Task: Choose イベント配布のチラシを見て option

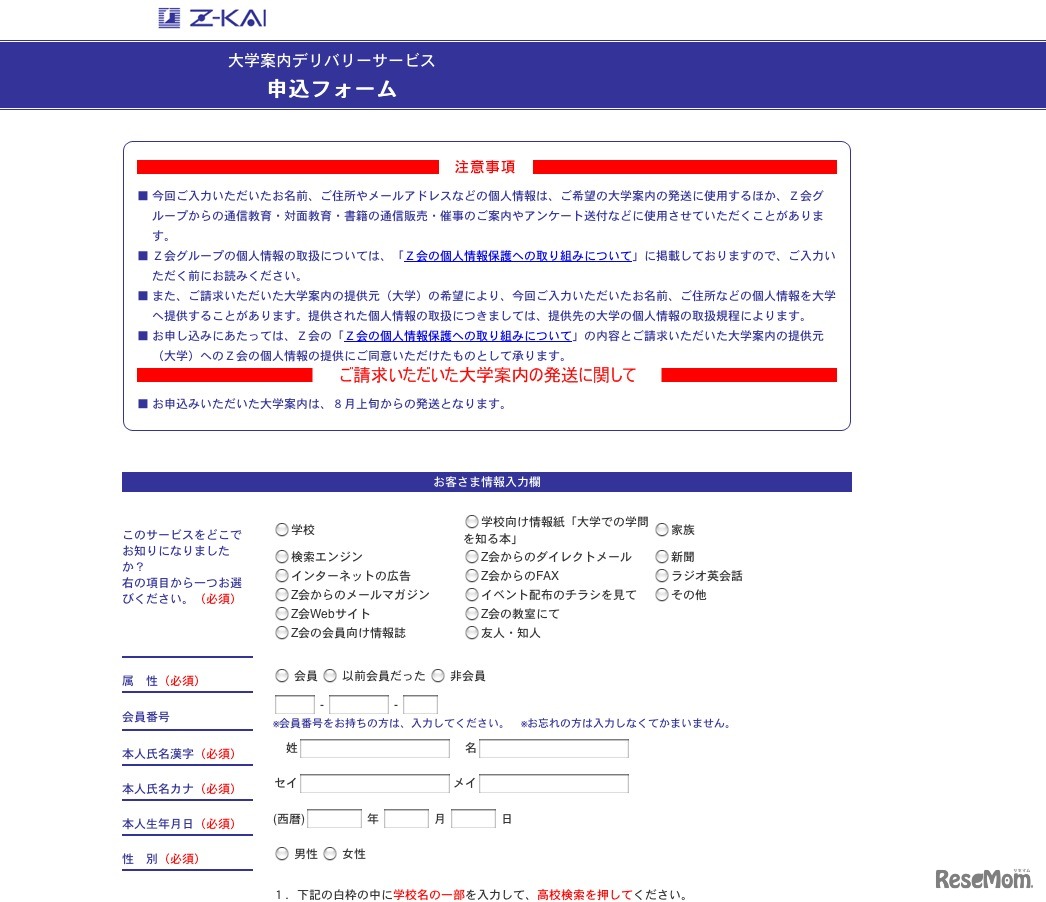Action: coord(472,594)
